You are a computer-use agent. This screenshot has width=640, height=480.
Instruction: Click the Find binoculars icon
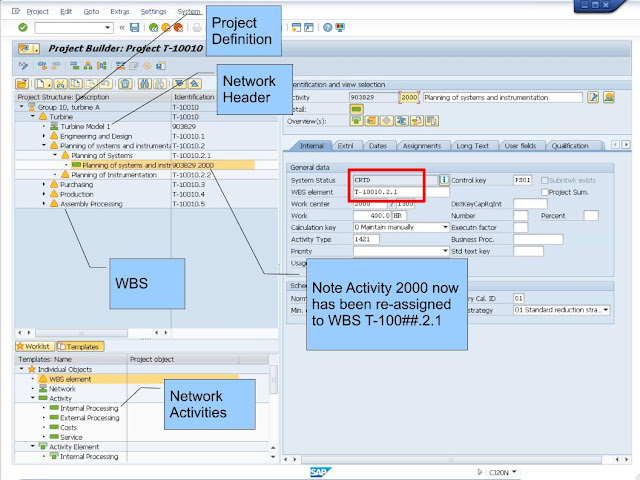click(144, 84)
